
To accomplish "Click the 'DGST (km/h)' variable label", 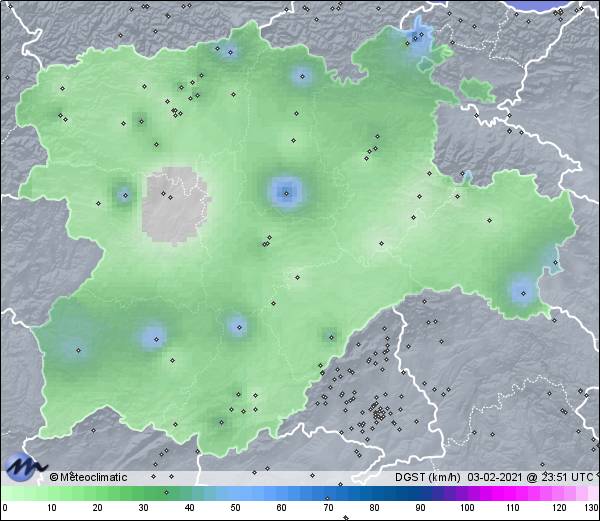I will tap(427, 477).
